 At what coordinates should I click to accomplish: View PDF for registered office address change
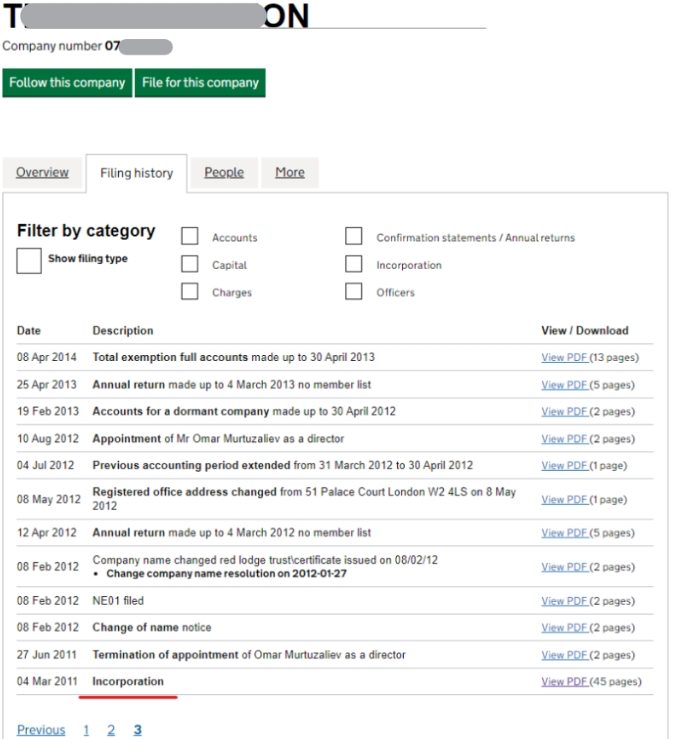pos(565,500)
